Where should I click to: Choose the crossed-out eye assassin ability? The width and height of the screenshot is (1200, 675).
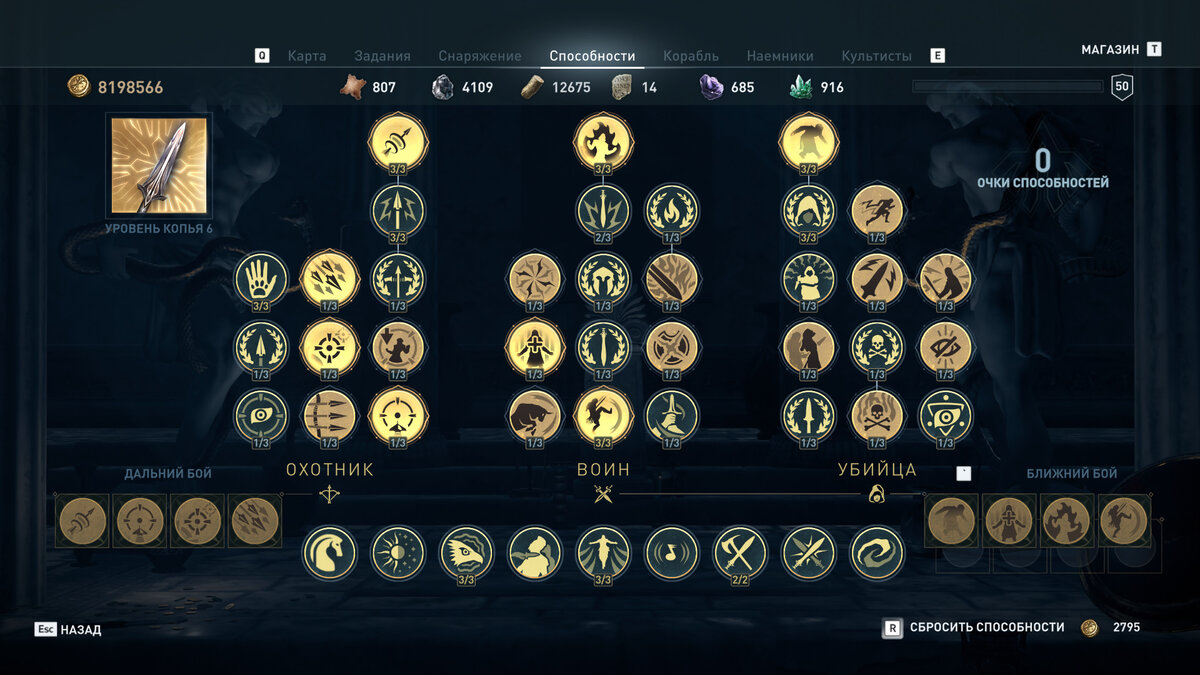coord(945,347)
